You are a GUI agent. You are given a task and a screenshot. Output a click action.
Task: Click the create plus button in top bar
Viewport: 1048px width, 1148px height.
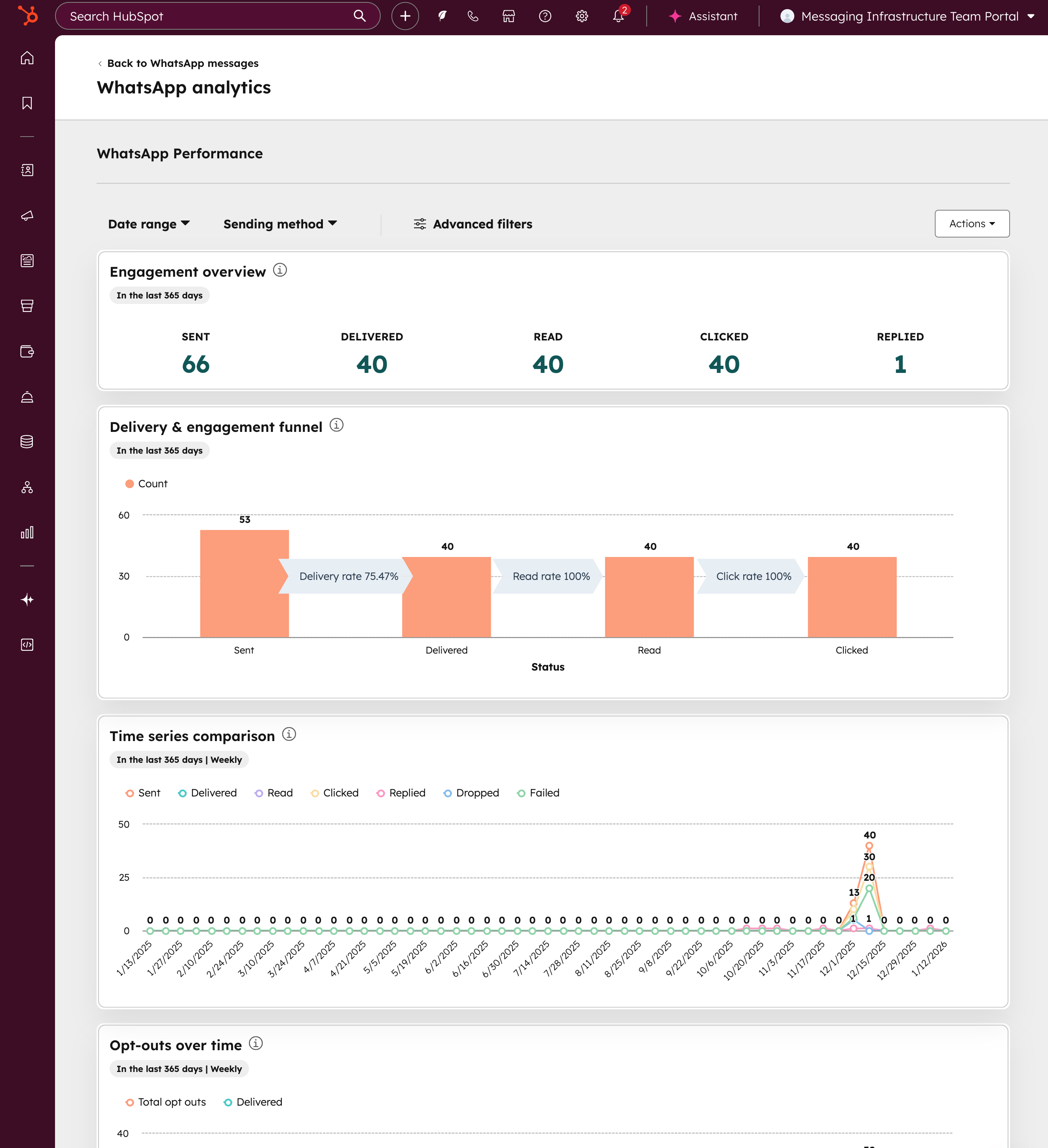[x=405, y=16]
